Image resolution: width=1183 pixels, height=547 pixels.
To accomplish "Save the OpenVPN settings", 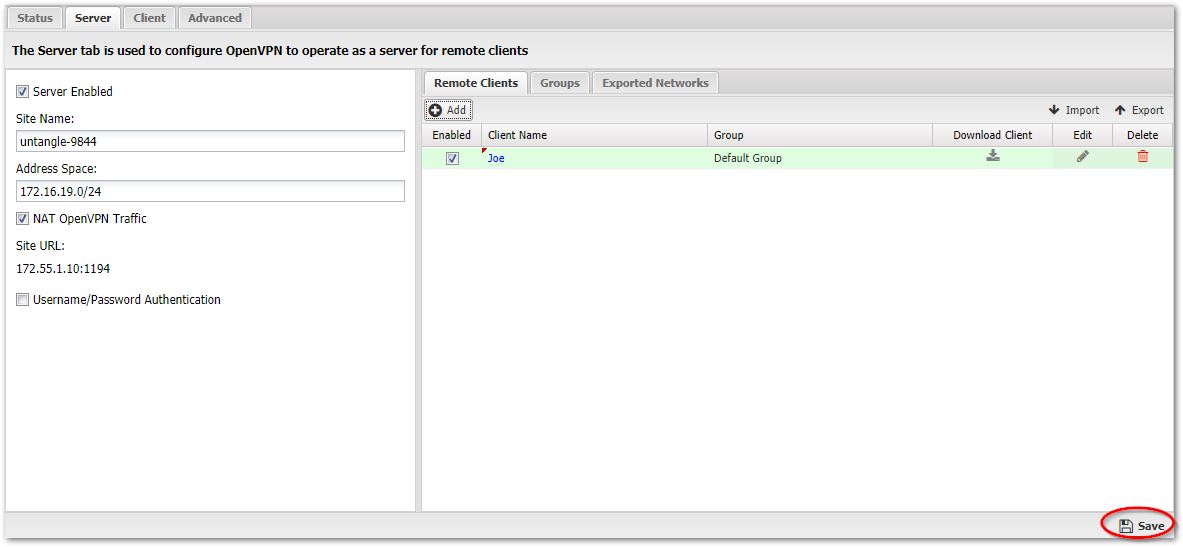I will click(x=1141, y=525).
